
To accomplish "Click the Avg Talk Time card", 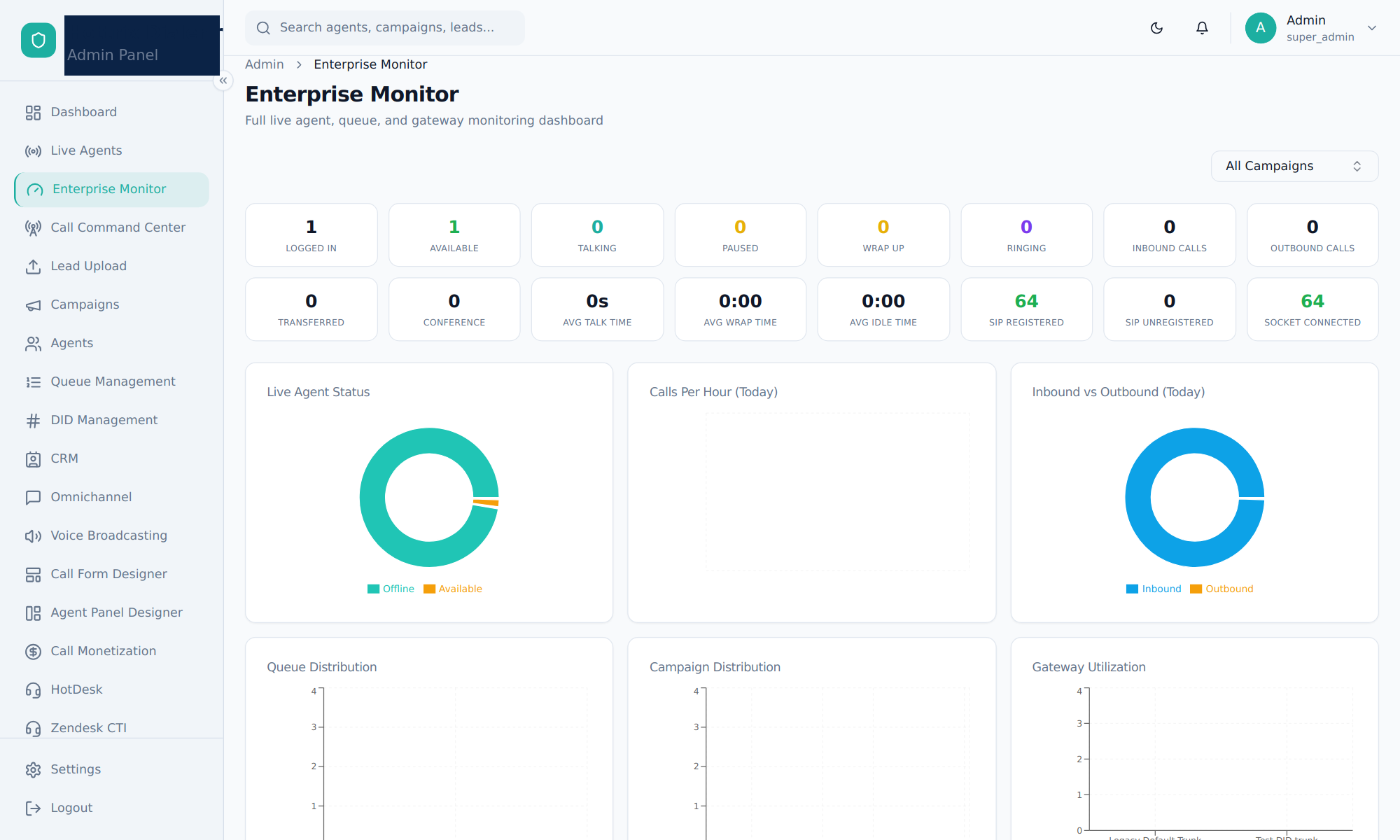I will click(x=597, y=309).
